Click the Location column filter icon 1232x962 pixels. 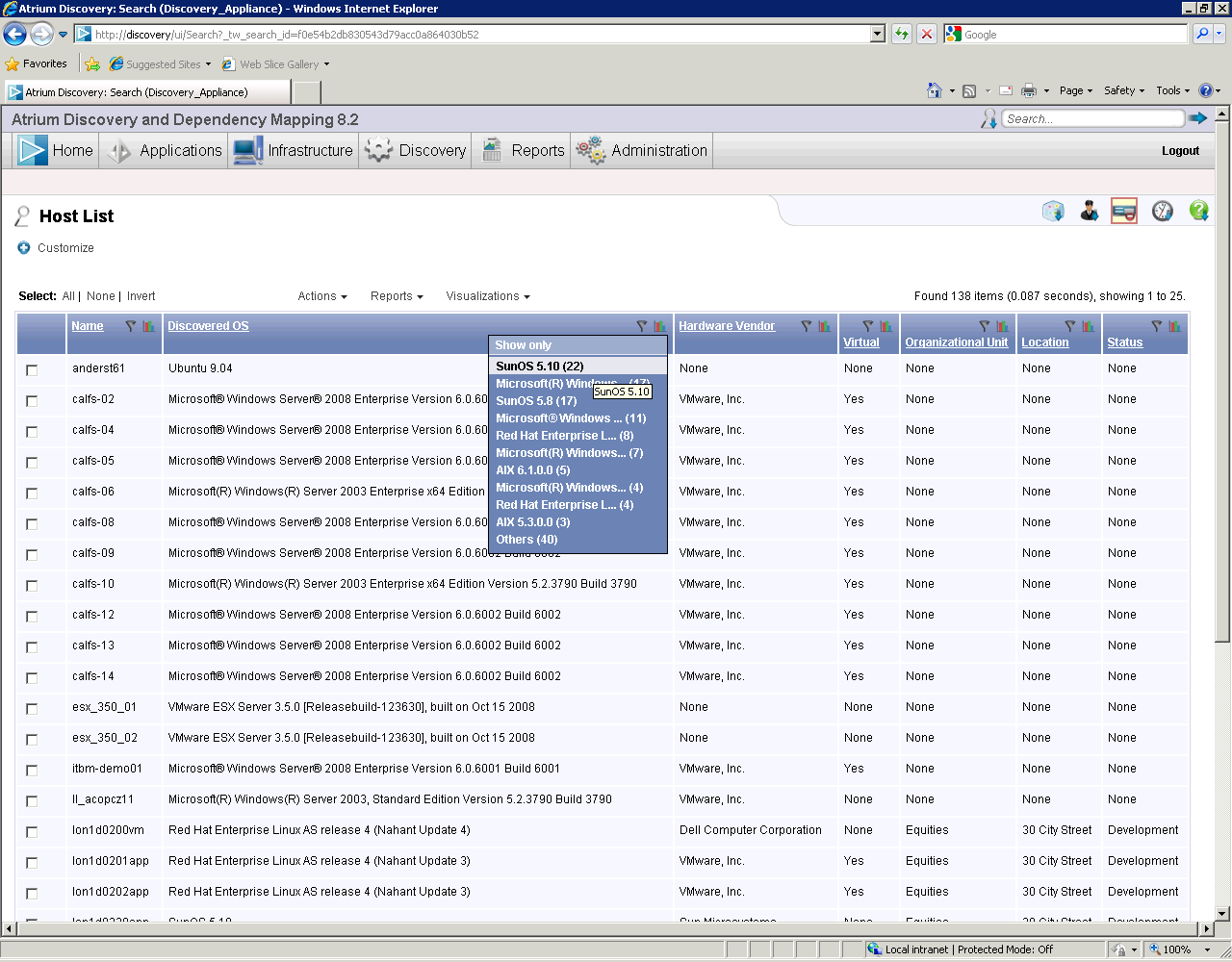pos(1070,326)
